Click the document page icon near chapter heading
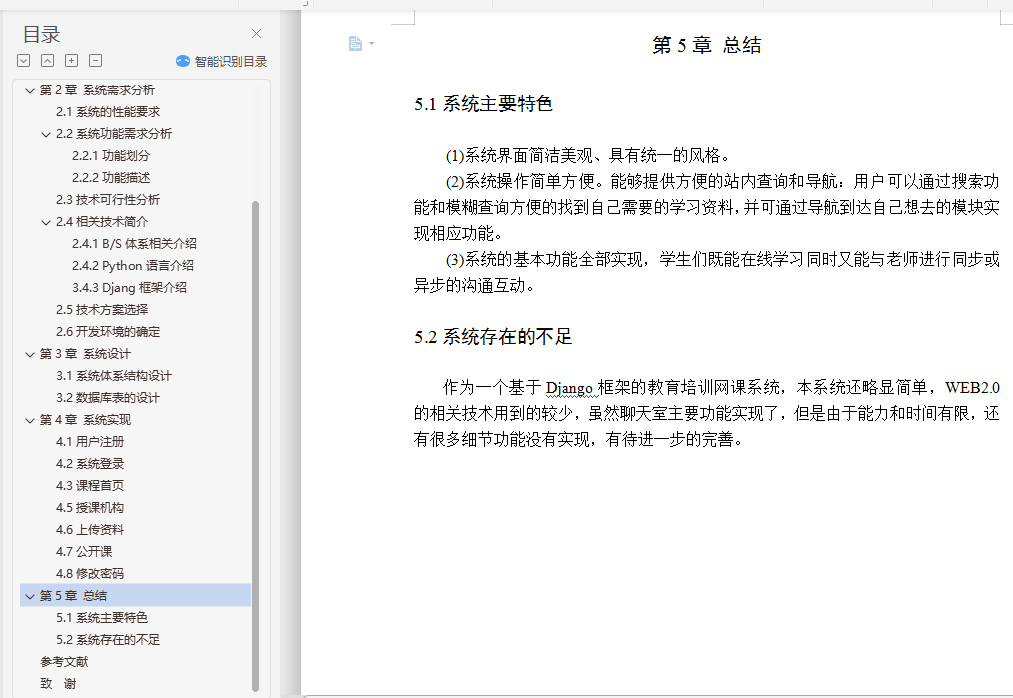Image resolution: width=1013 pixels, height=698 pixels. tap(355, 43)
